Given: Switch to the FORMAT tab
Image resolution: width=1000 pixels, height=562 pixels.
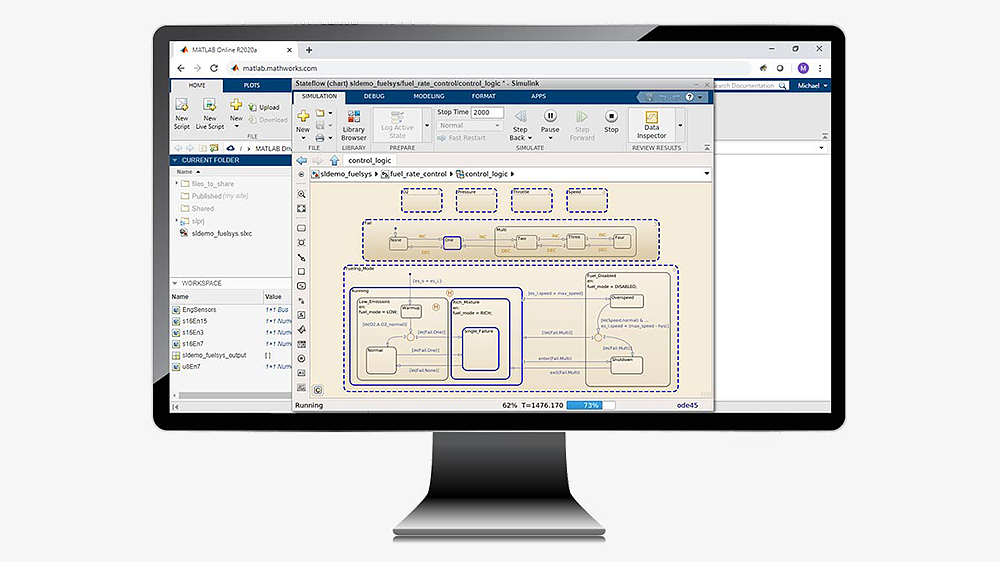Looking at the screenshot, I should [x=483, y=96].
